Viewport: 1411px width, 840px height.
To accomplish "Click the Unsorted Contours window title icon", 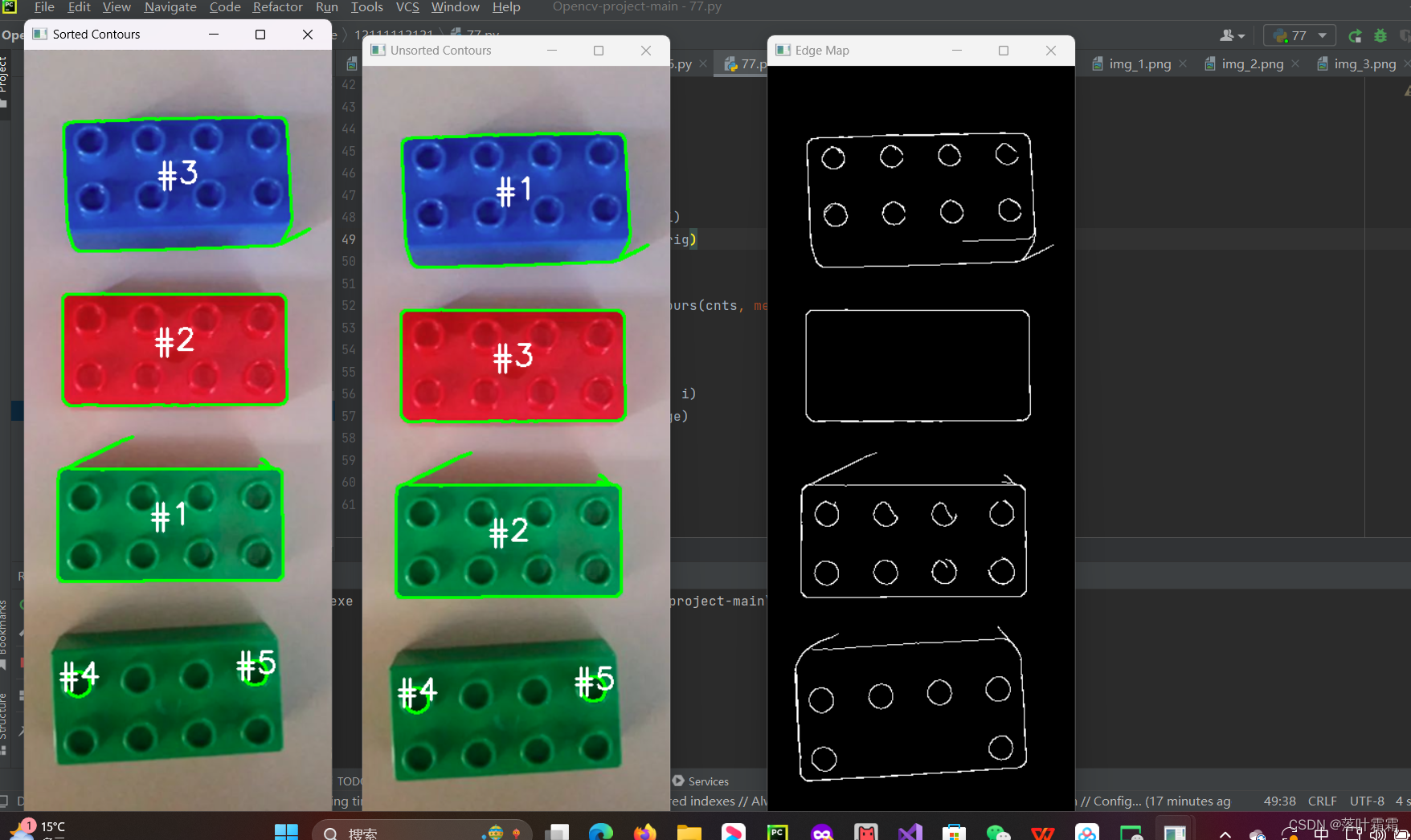I will tap(378, 50).
